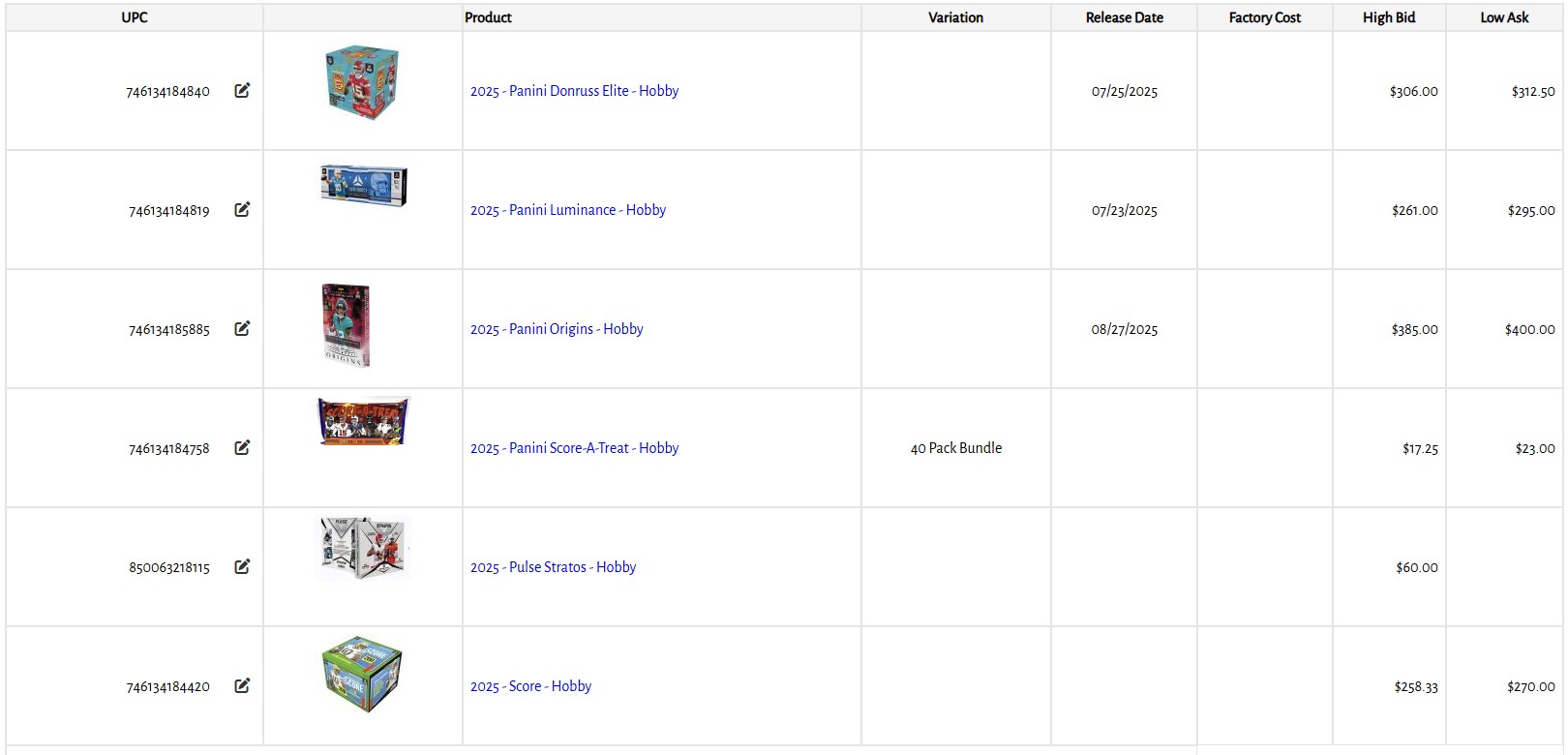Click high bid $261.00
The image size is (1568, 755).
(1415, 211)
